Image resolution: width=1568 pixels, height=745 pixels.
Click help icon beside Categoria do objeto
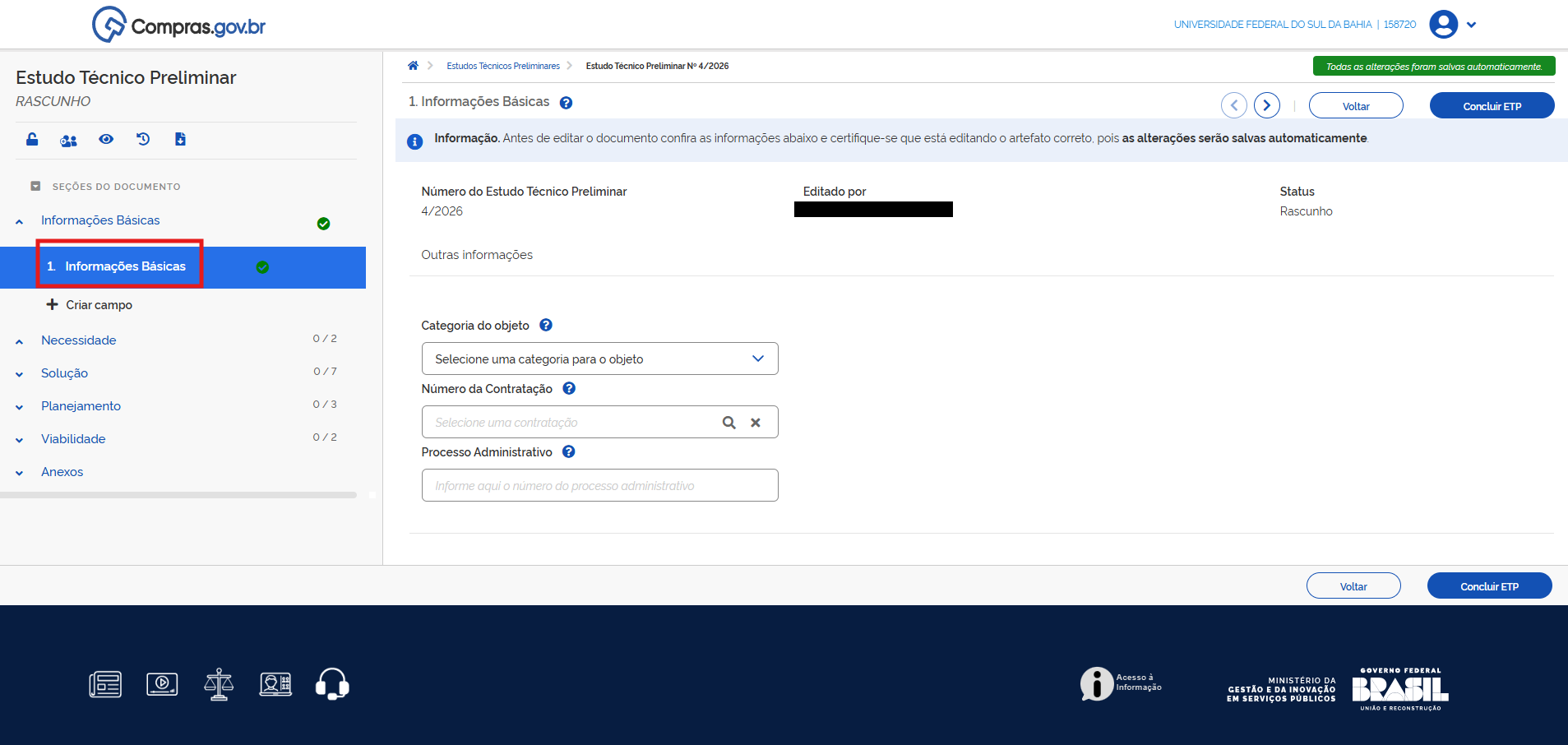tap(546, 325)
